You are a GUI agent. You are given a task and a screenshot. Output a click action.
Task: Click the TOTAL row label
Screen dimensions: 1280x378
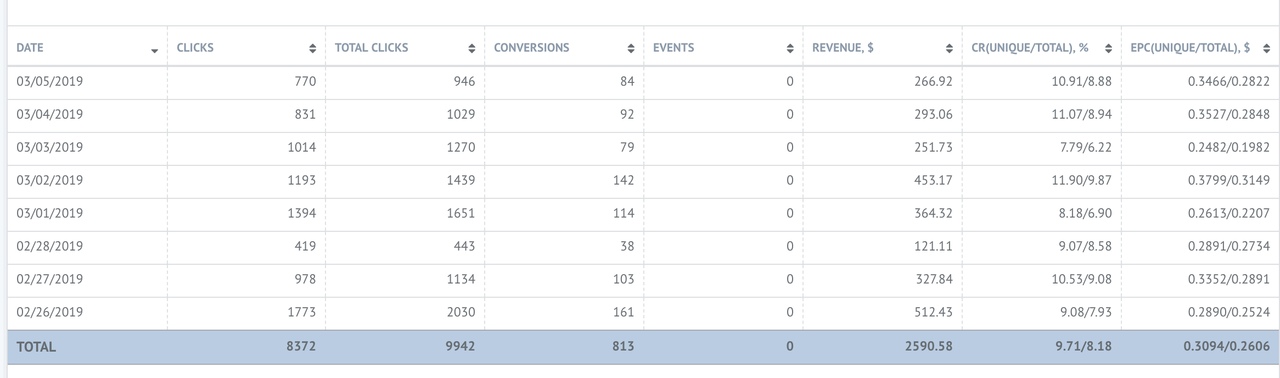[x=36, y=347]
